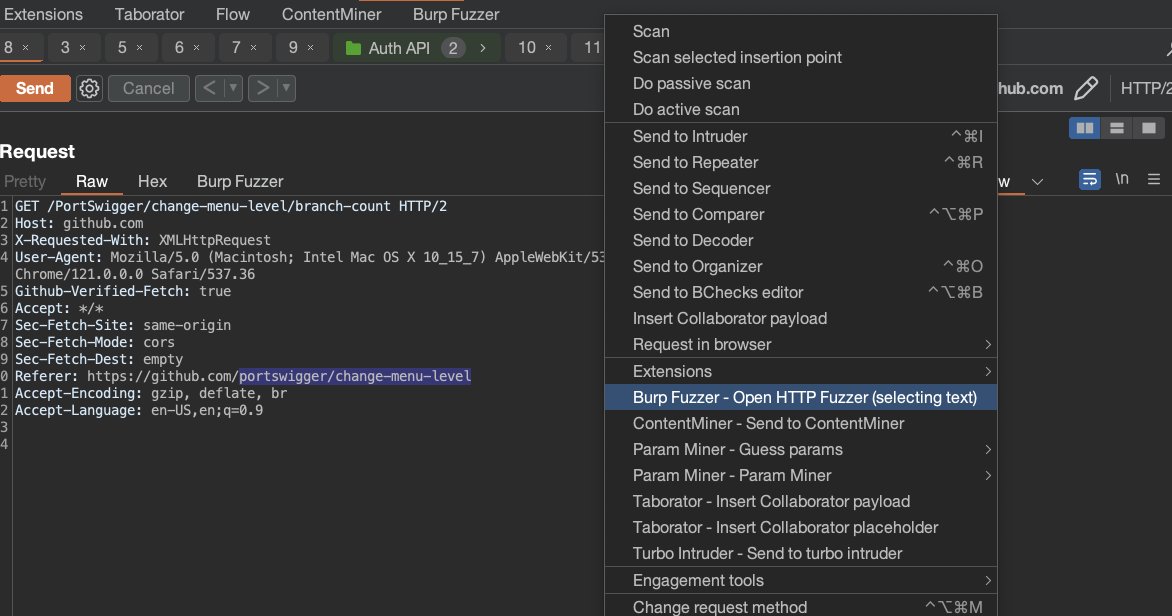Click the Cancel button
This screenshot has width=1172, height=616.
click(149, 88)
